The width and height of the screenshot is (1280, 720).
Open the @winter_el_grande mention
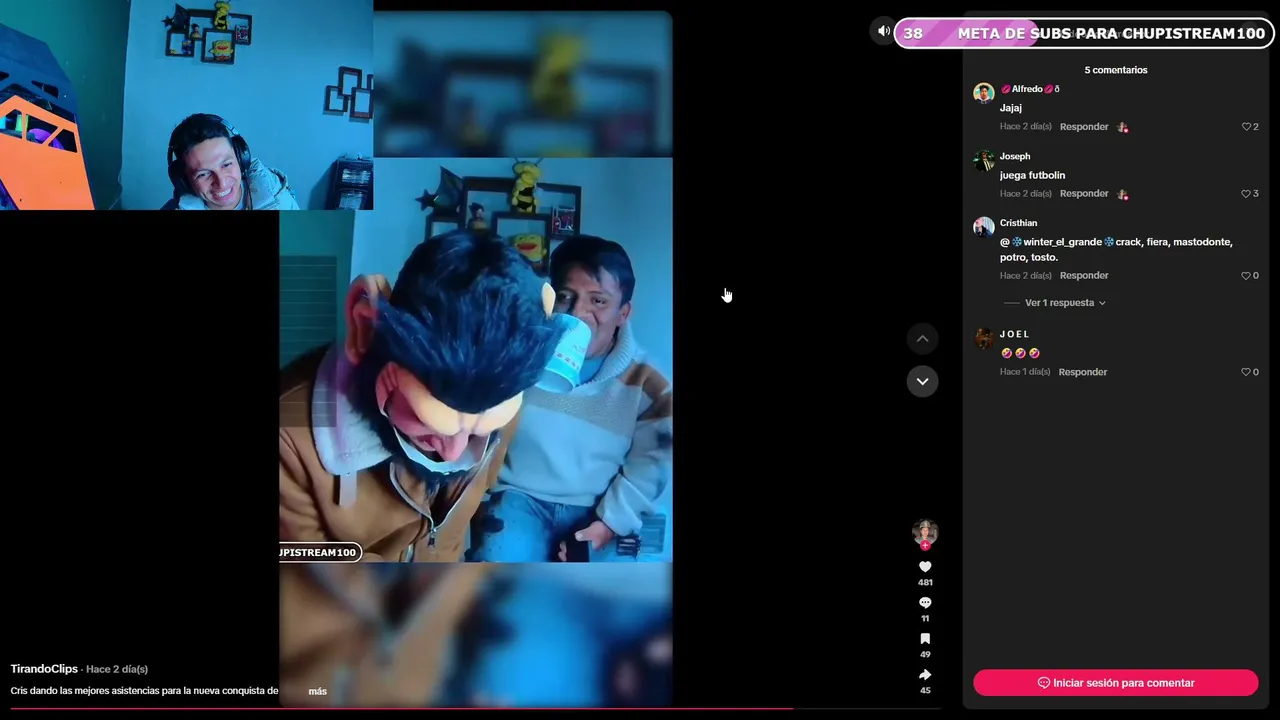pos(1057,242)
